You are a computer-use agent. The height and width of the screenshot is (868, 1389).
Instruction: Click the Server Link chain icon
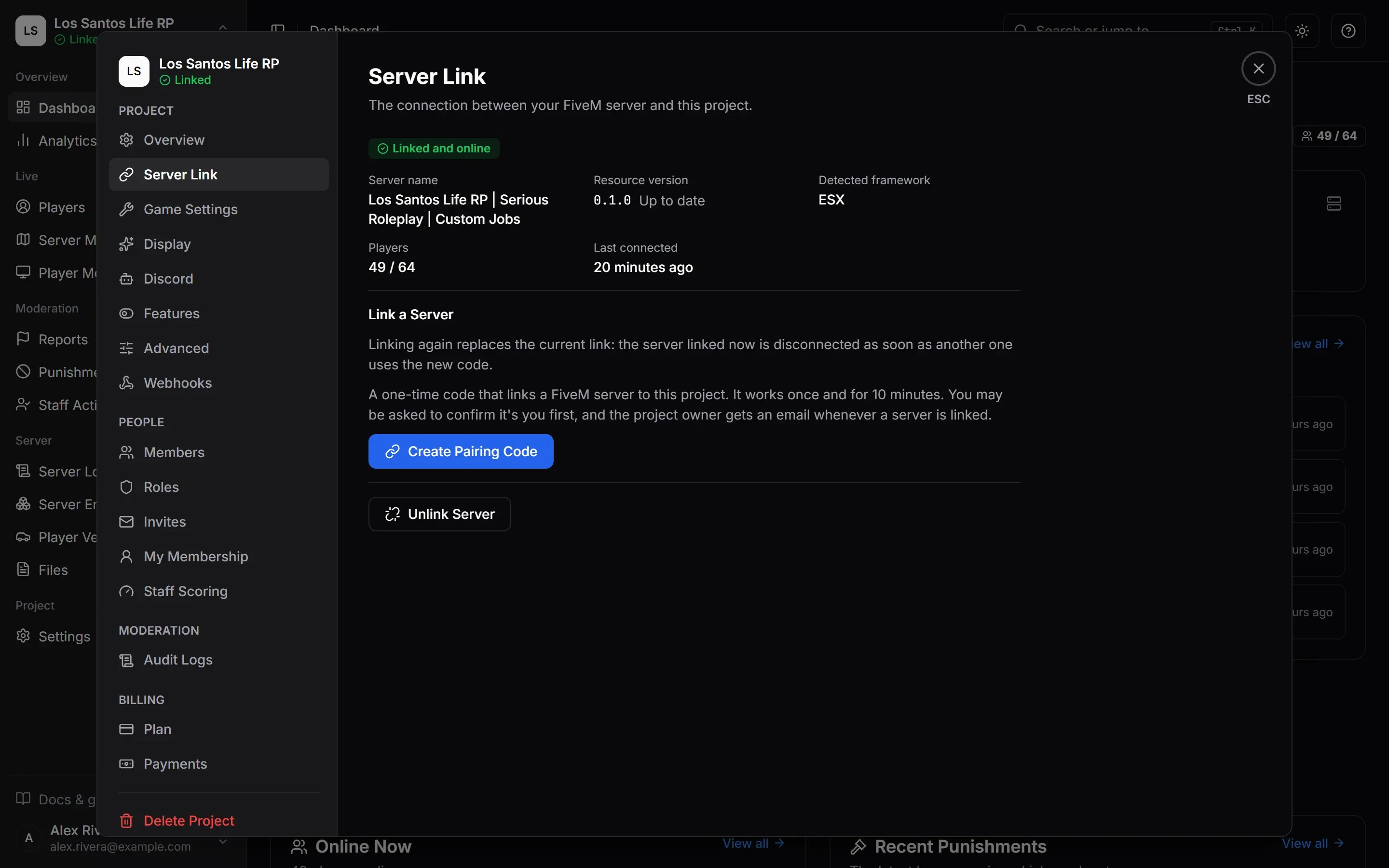pyautogui.click(x=126, y=175)
